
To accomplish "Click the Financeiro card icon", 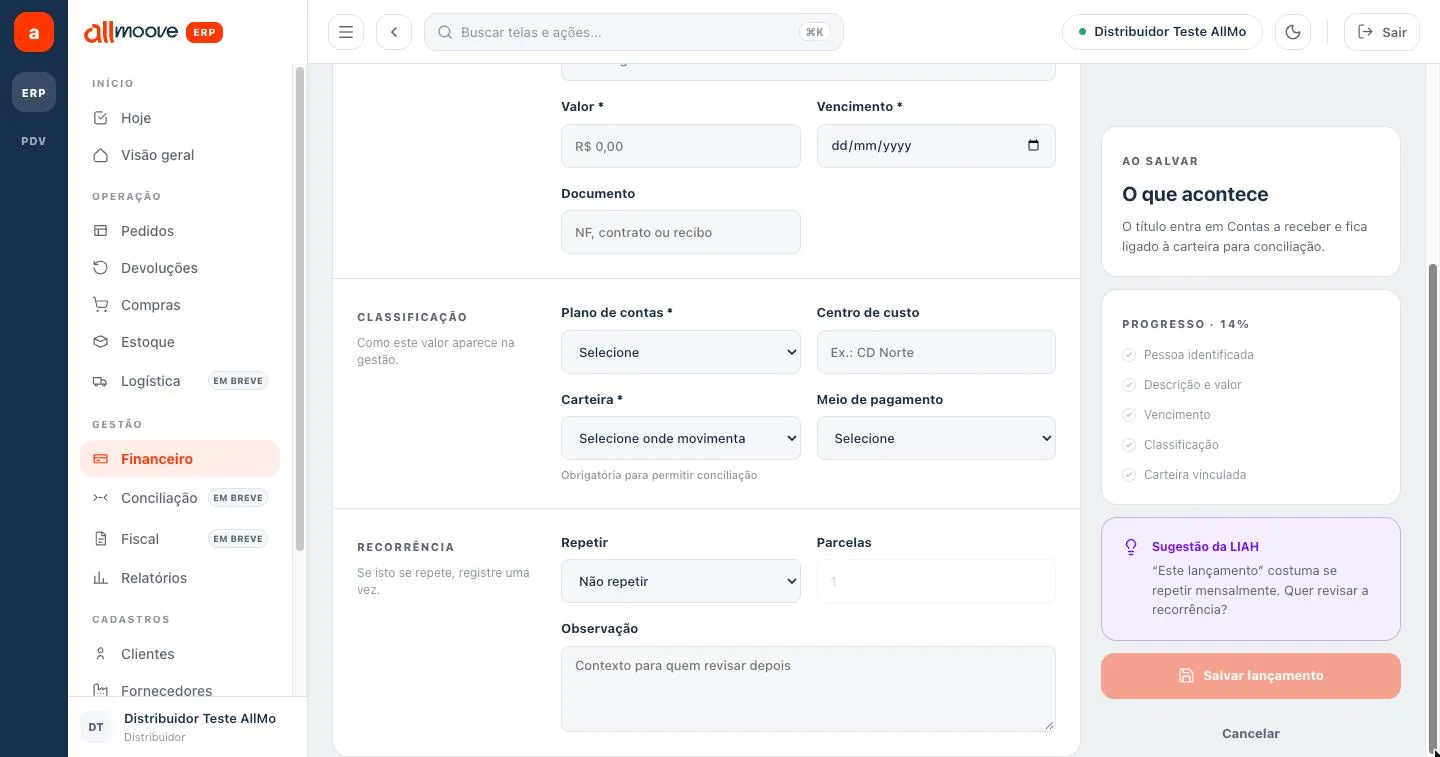I will (x=100, y=459).
